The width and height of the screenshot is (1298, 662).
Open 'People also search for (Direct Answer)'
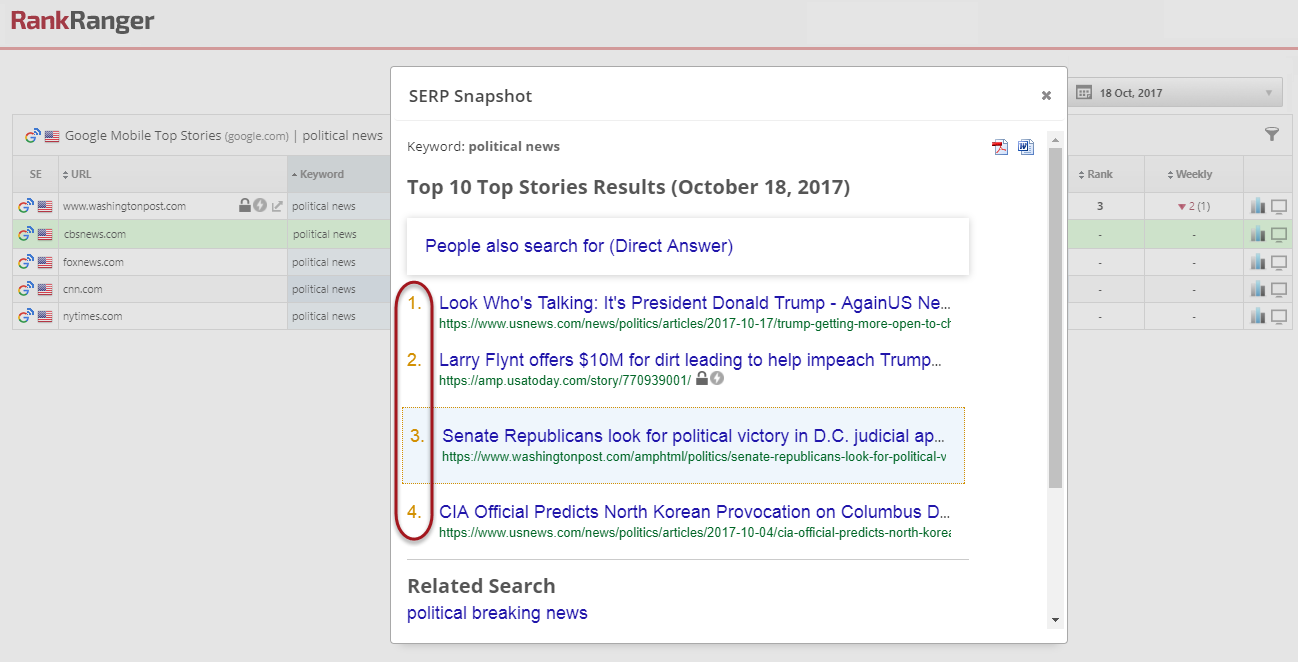[x=579, y=246]
